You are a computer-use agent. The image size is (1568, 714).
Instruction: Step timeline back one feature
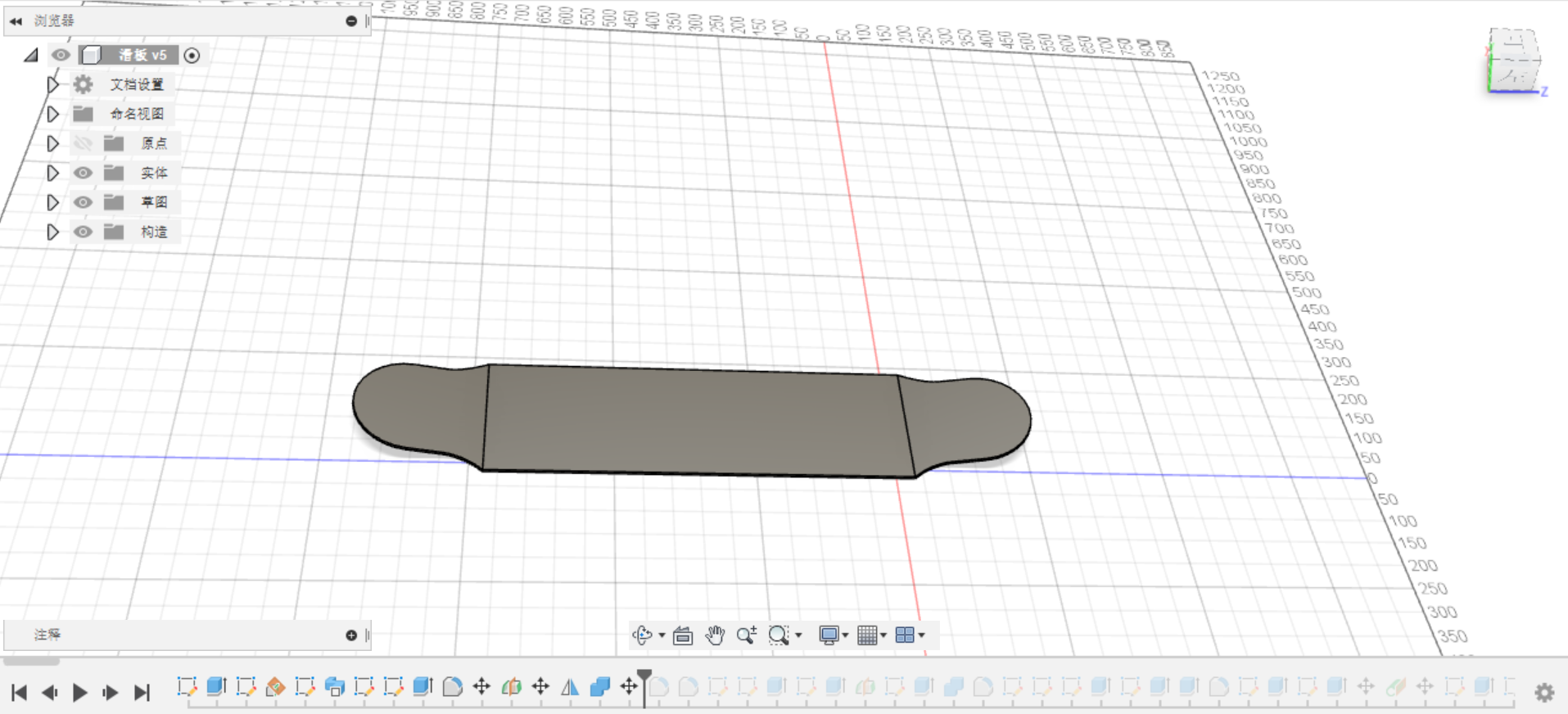click(x=49, y=693)
